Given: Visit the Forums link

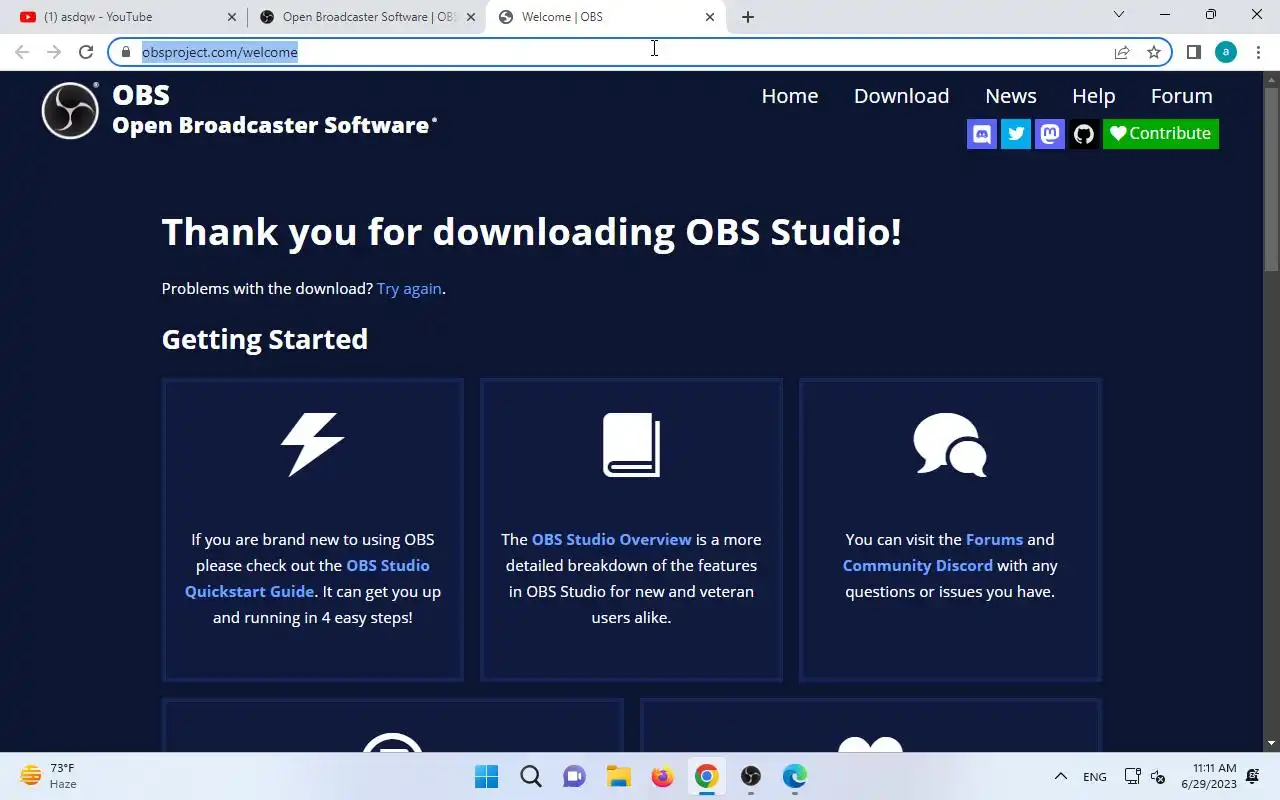Looking at the screenshot, I should pyautogui.click(x=994, y=539).
